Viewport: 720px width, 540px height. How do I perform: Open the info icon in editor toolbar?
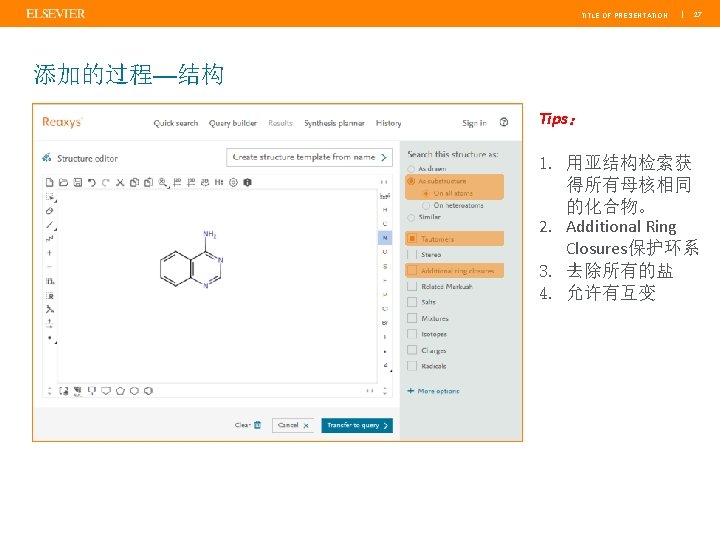click(248, 182)
